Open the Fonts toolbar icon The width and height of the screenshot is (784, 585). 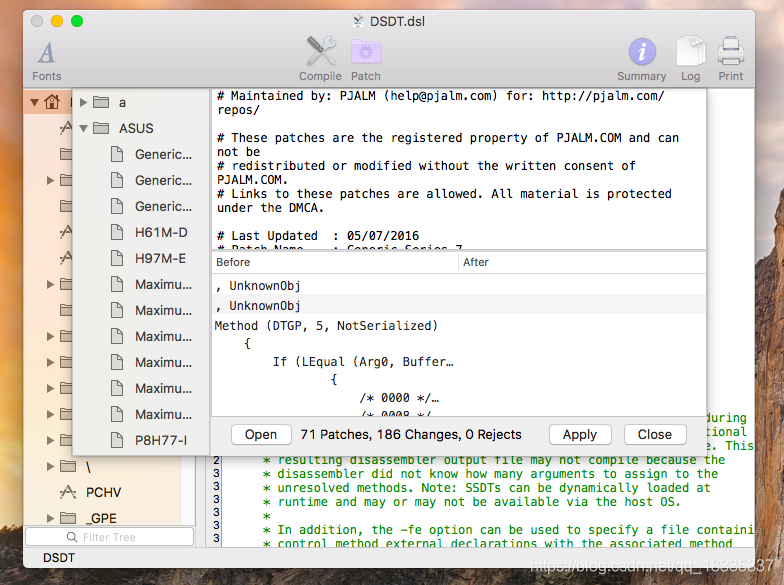point(46,52)
